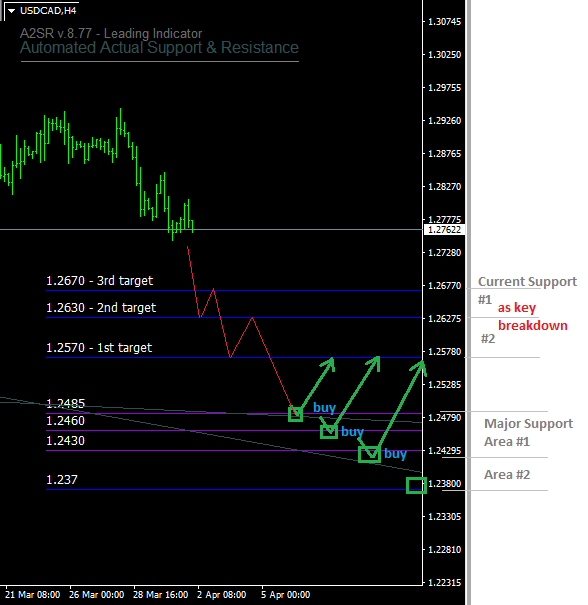Image resolution: width=588 pixels, height=605 pixels.
Task: Click the 1.26770 price axis value
Action: coord(444,286)
